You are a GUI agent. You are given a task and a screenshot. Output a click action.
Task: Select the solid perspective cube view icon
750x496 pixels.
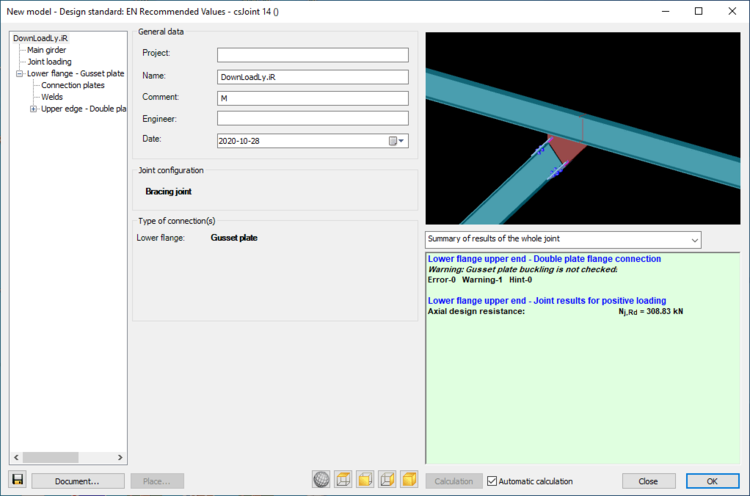click(409, 481)
